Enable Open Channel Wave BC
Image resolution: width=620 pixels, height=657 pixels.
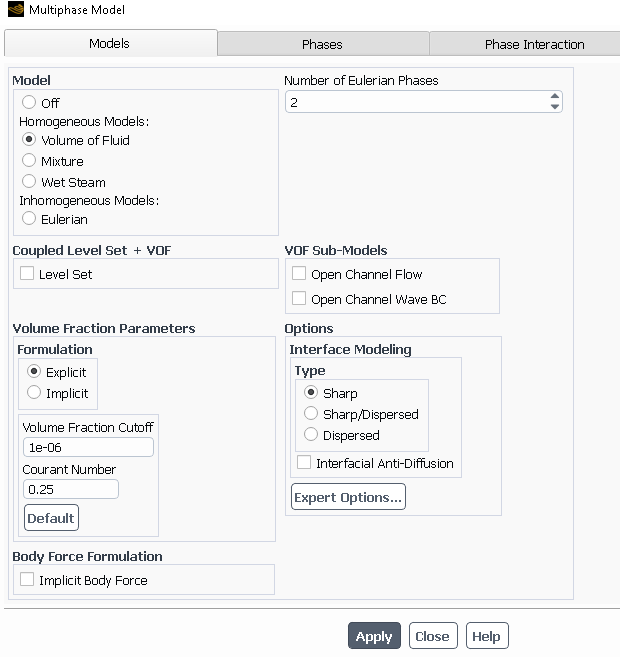coord(299,299)
